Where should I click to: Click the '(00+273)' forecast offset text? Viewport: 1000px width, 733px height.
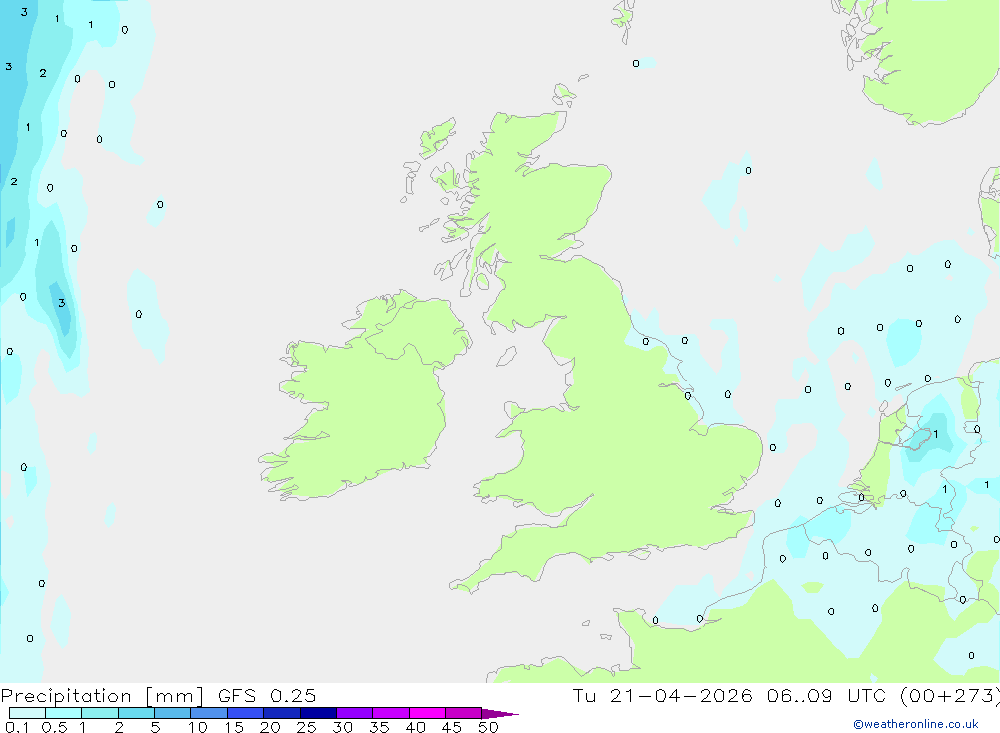(950, 696)
